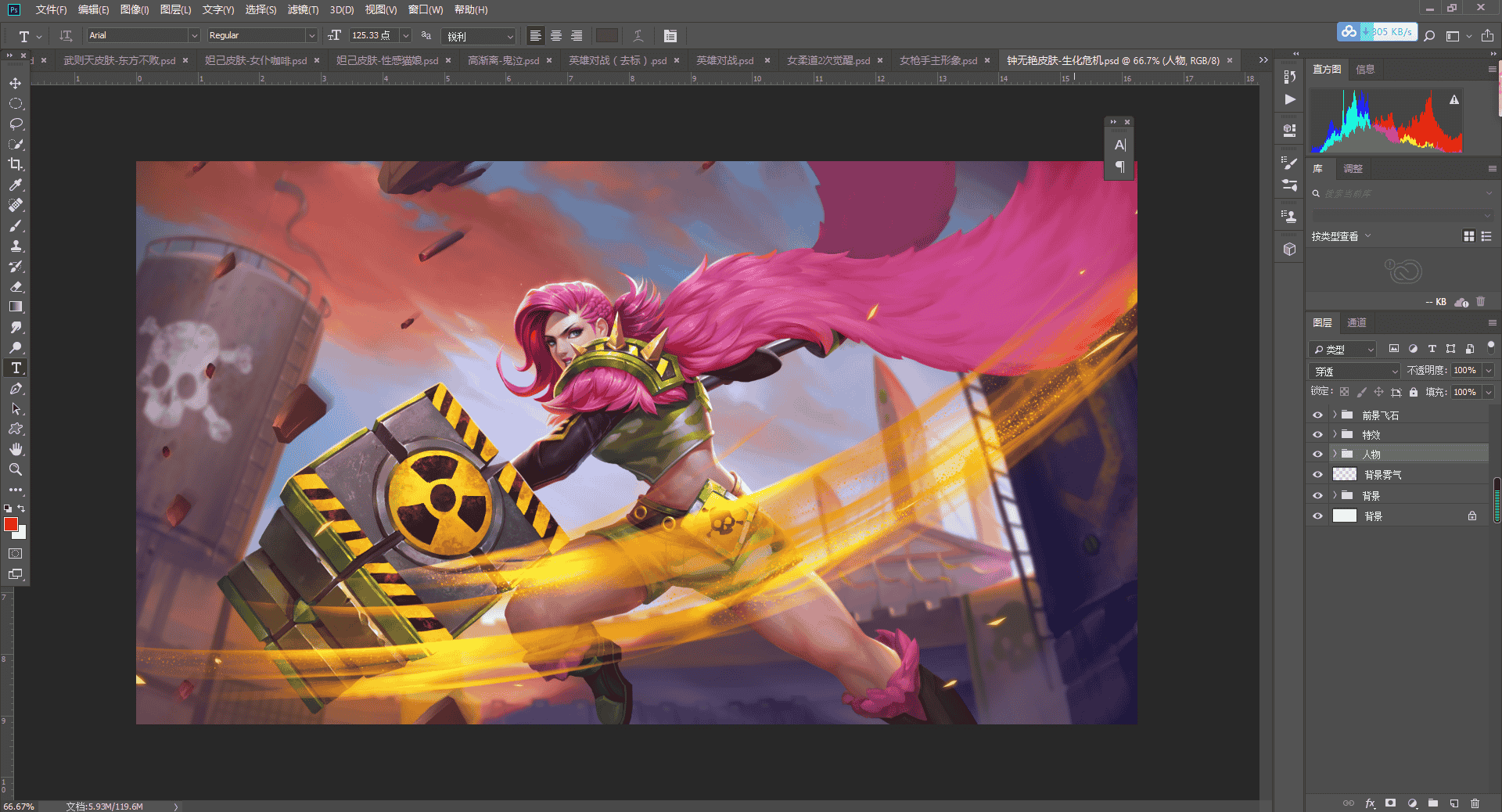Select the Zoom tool
Screen dimensions: 1502x812
click(16, 469)
